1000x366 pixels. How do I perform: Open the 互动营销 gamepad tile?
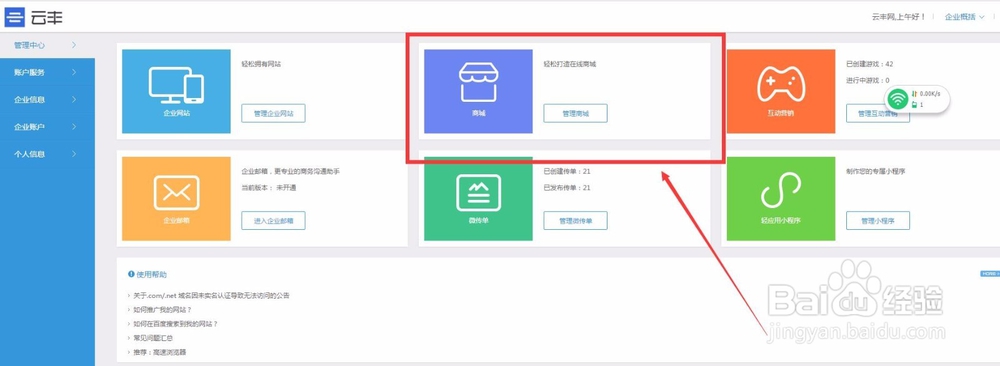pyautogui.click(x=781, y=91)
